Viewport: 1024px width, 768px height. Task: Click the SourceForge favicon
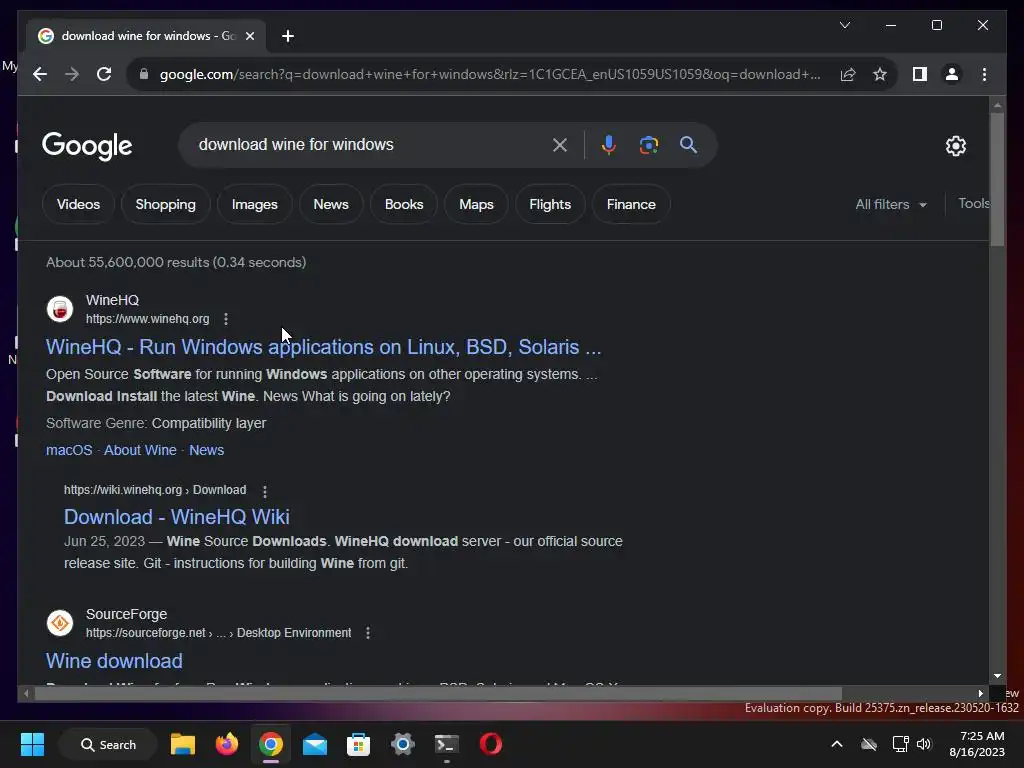click(59, 623)
